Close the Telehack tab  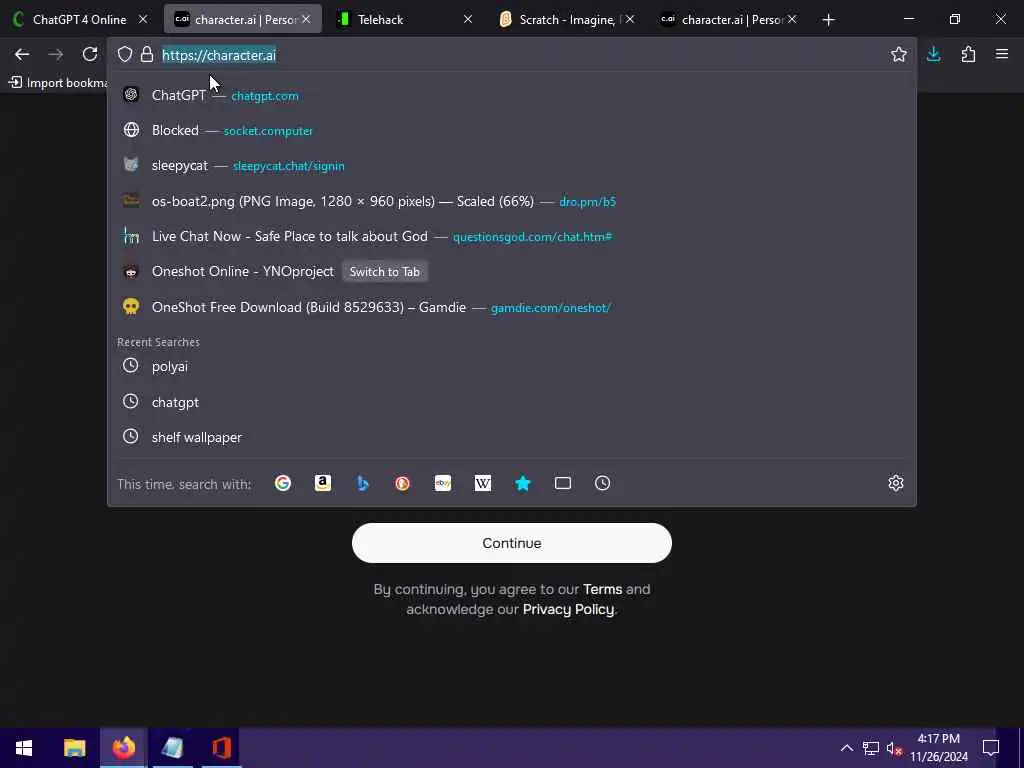pos(468,20)
